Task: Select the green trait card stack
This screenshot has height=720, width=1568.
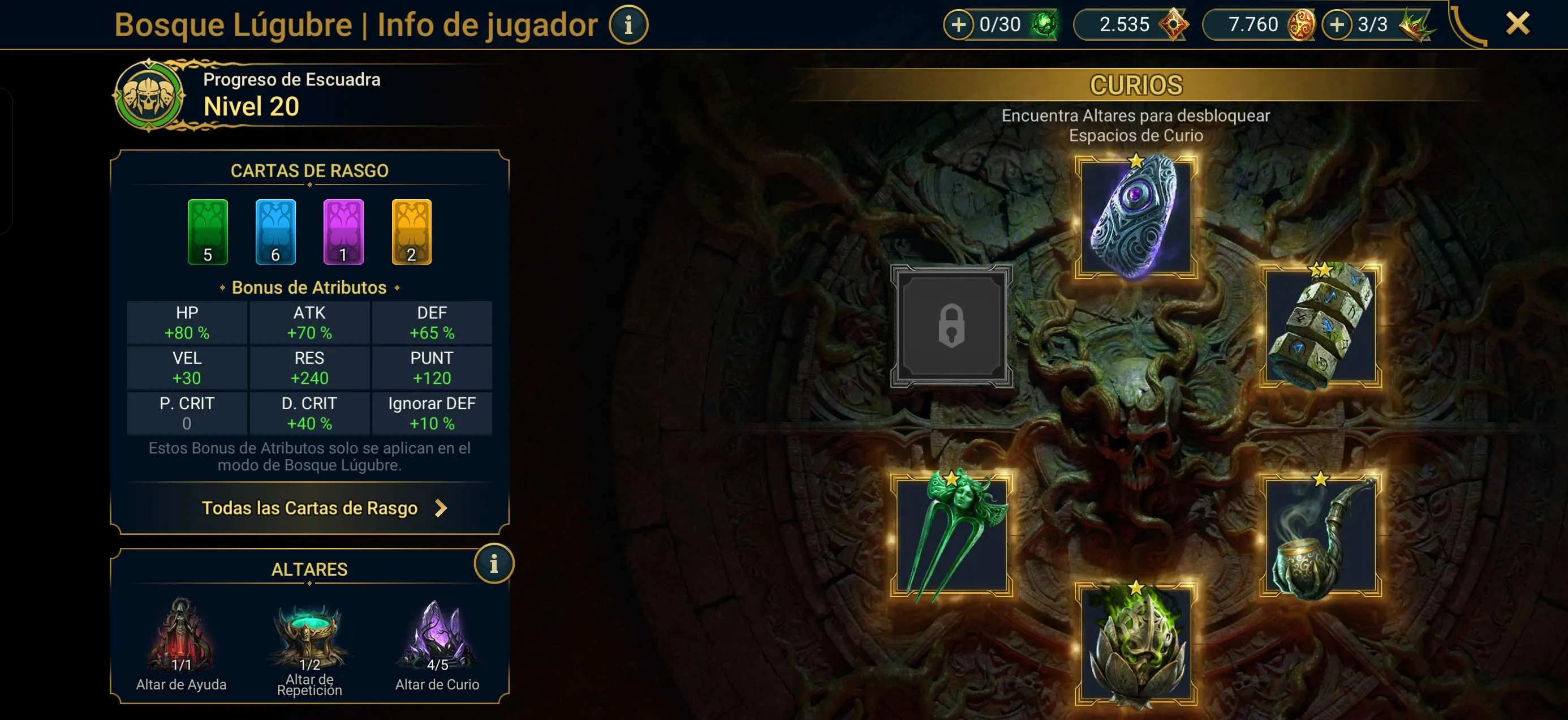Action: [x=208, y=232]
